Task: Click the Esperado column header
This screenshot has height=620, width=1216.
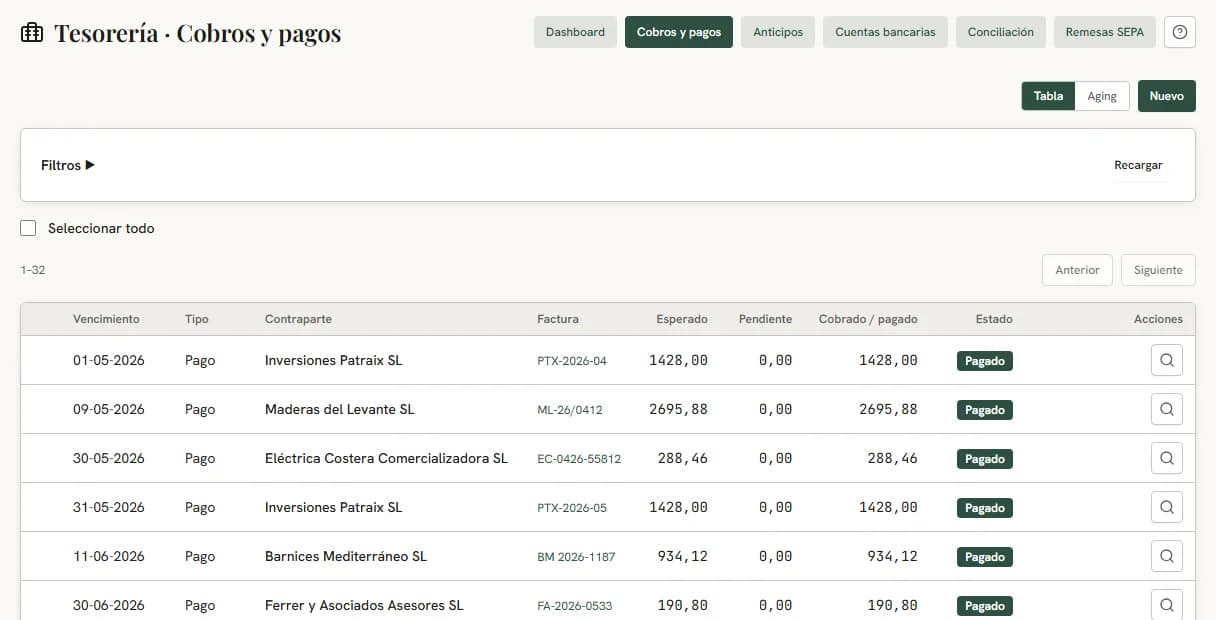Action: tap(682, 319)
